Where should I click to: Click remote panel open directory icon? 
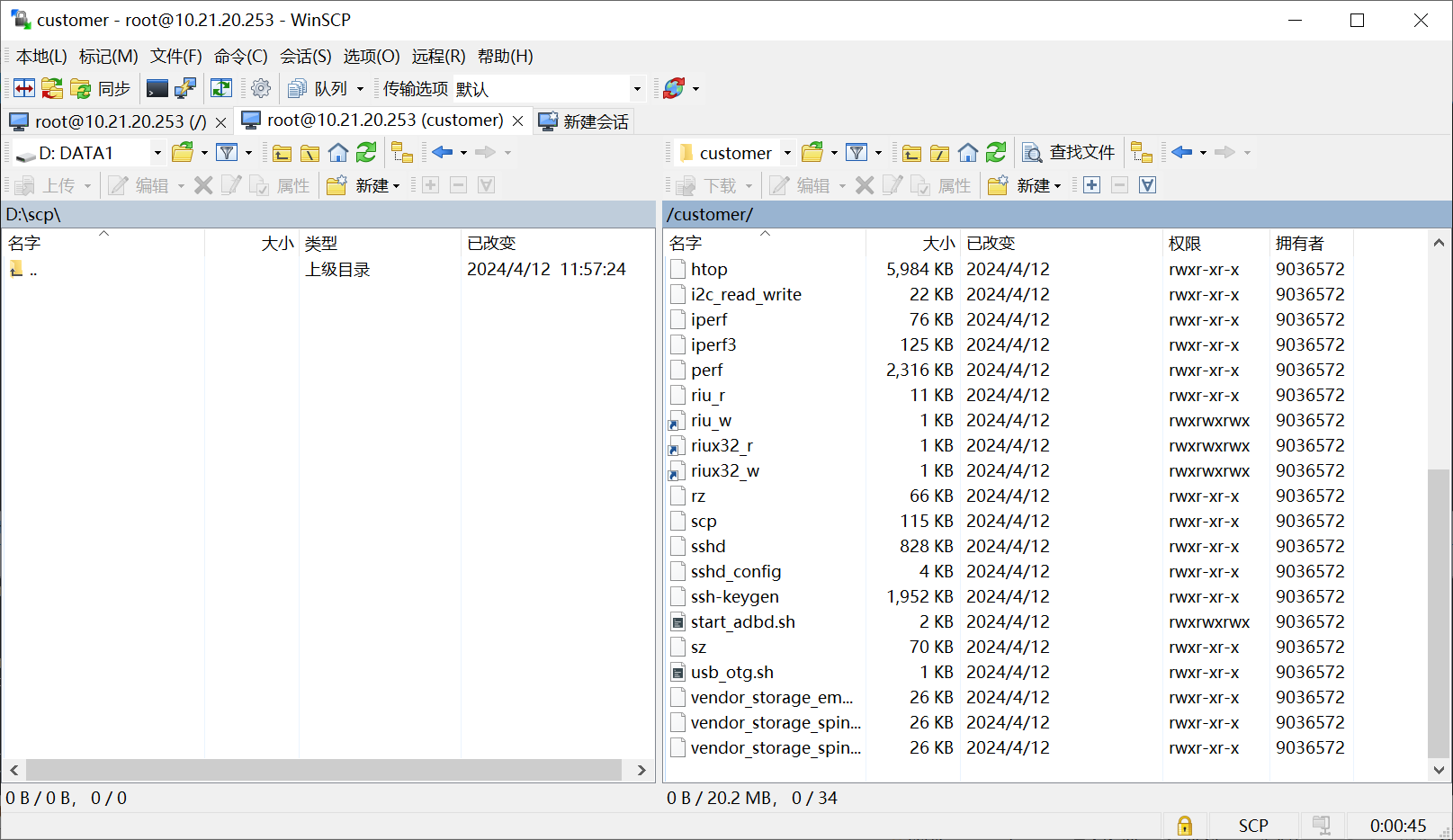coord(812,152)
